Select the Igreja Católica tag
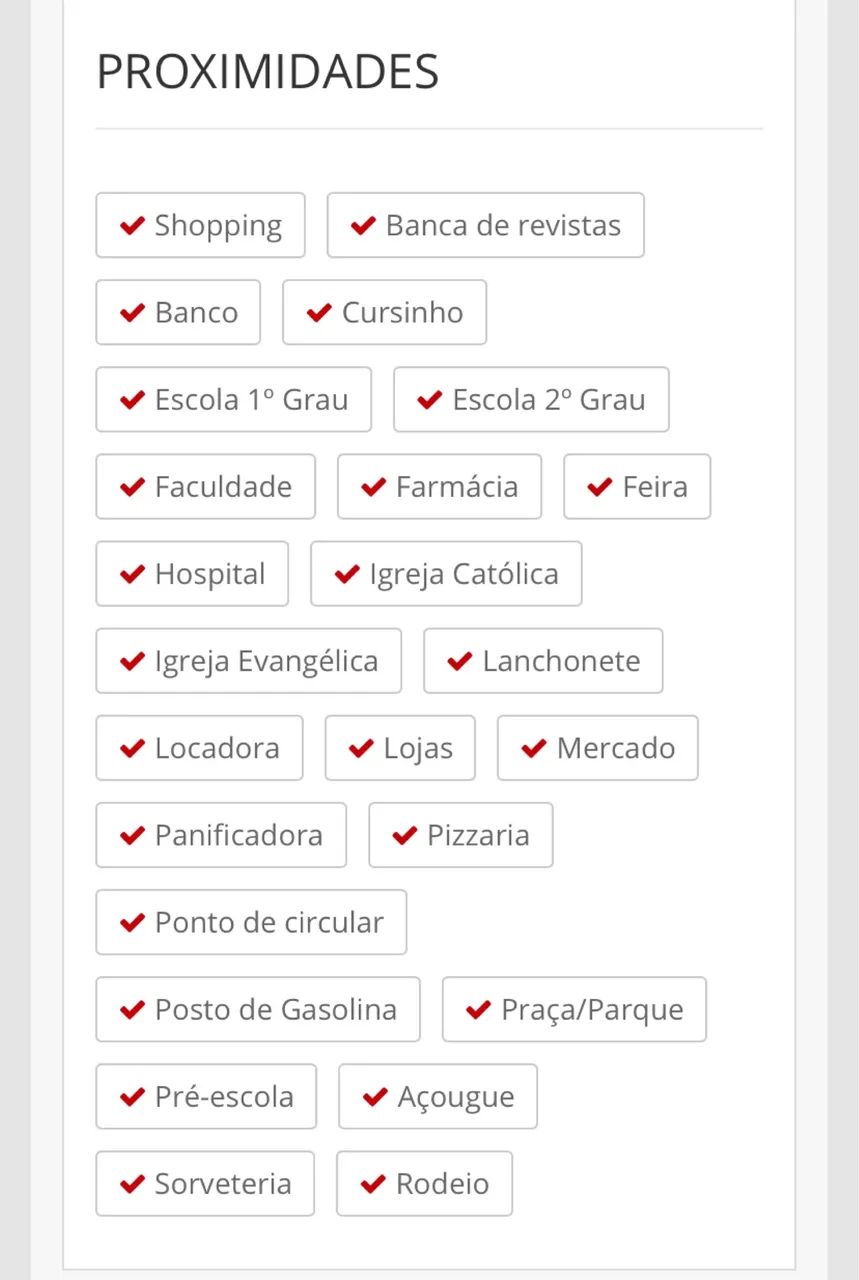 pyautogui.click(x=446, y=574)
